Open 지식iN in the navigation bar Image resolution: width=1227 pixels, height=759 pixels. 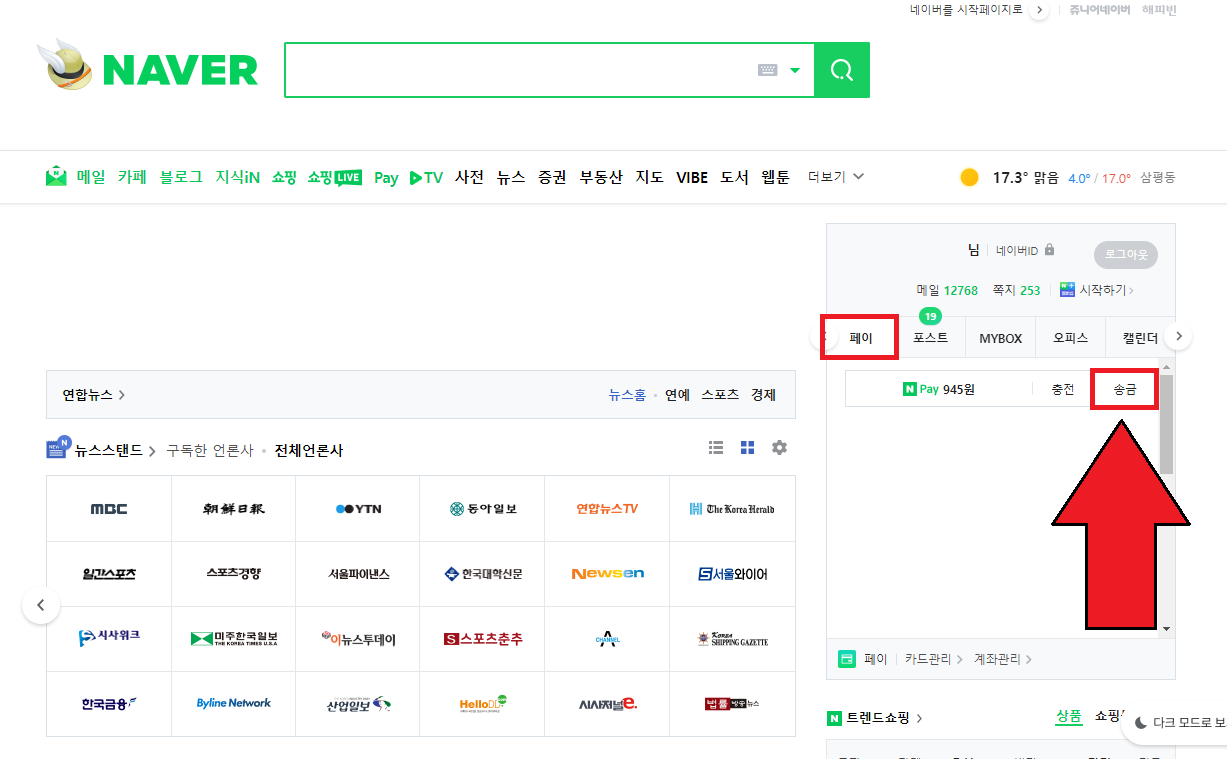pos(238,177)
